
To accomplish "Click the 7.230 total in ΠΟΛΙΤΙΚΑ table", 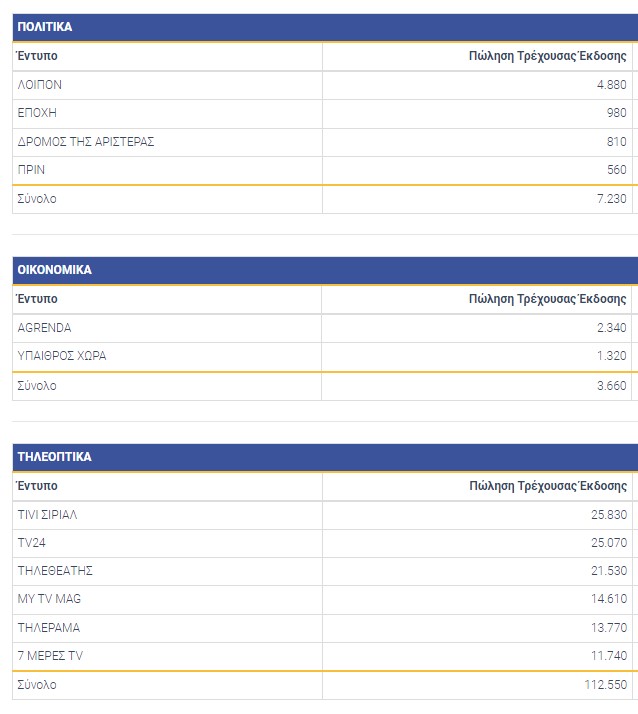I will coord(610,199).
